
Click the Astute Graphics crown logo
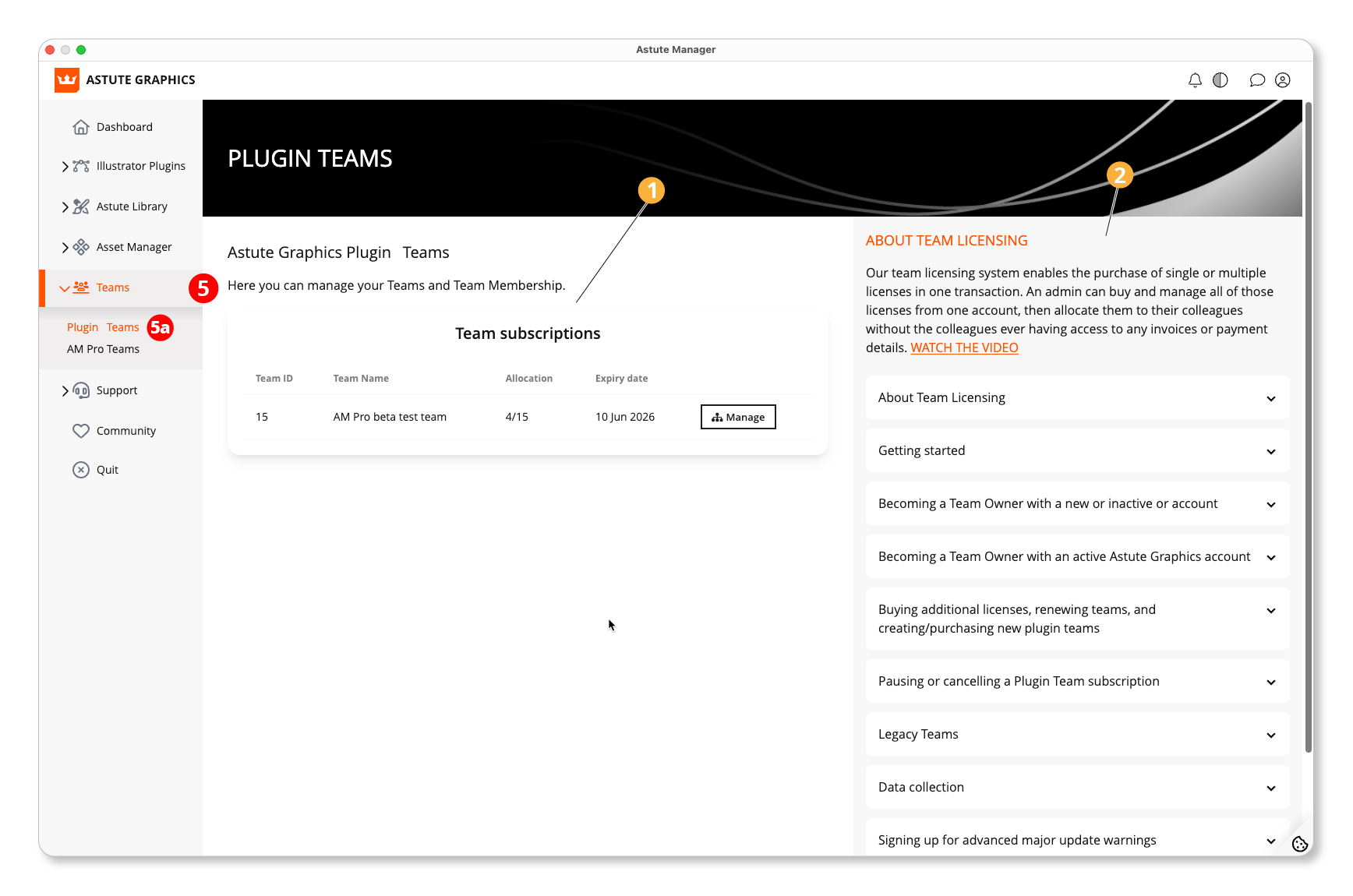(66, 79)
